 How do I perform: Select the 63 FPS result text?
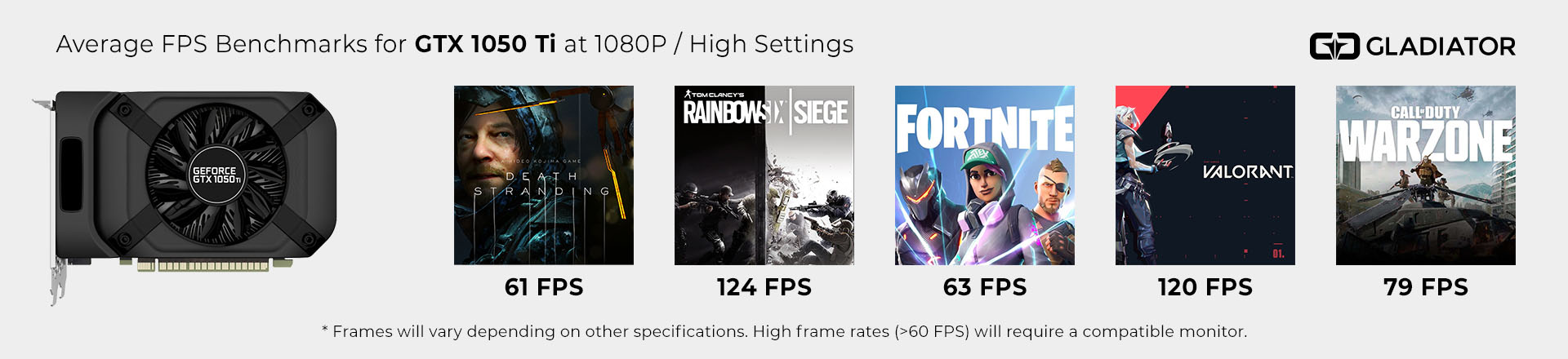(x=985, y=287)
